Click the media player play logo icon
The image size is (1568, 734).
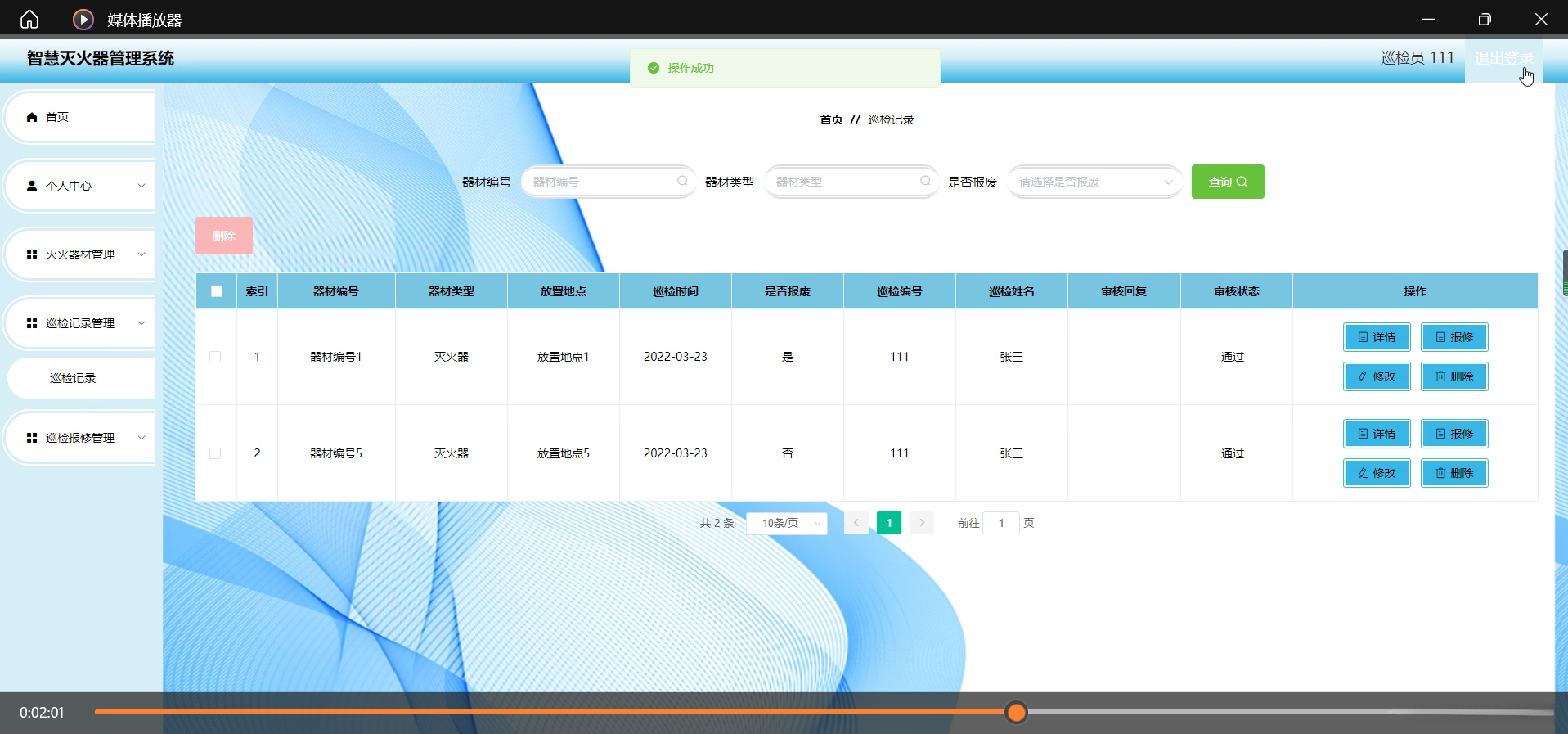[83, 19]
